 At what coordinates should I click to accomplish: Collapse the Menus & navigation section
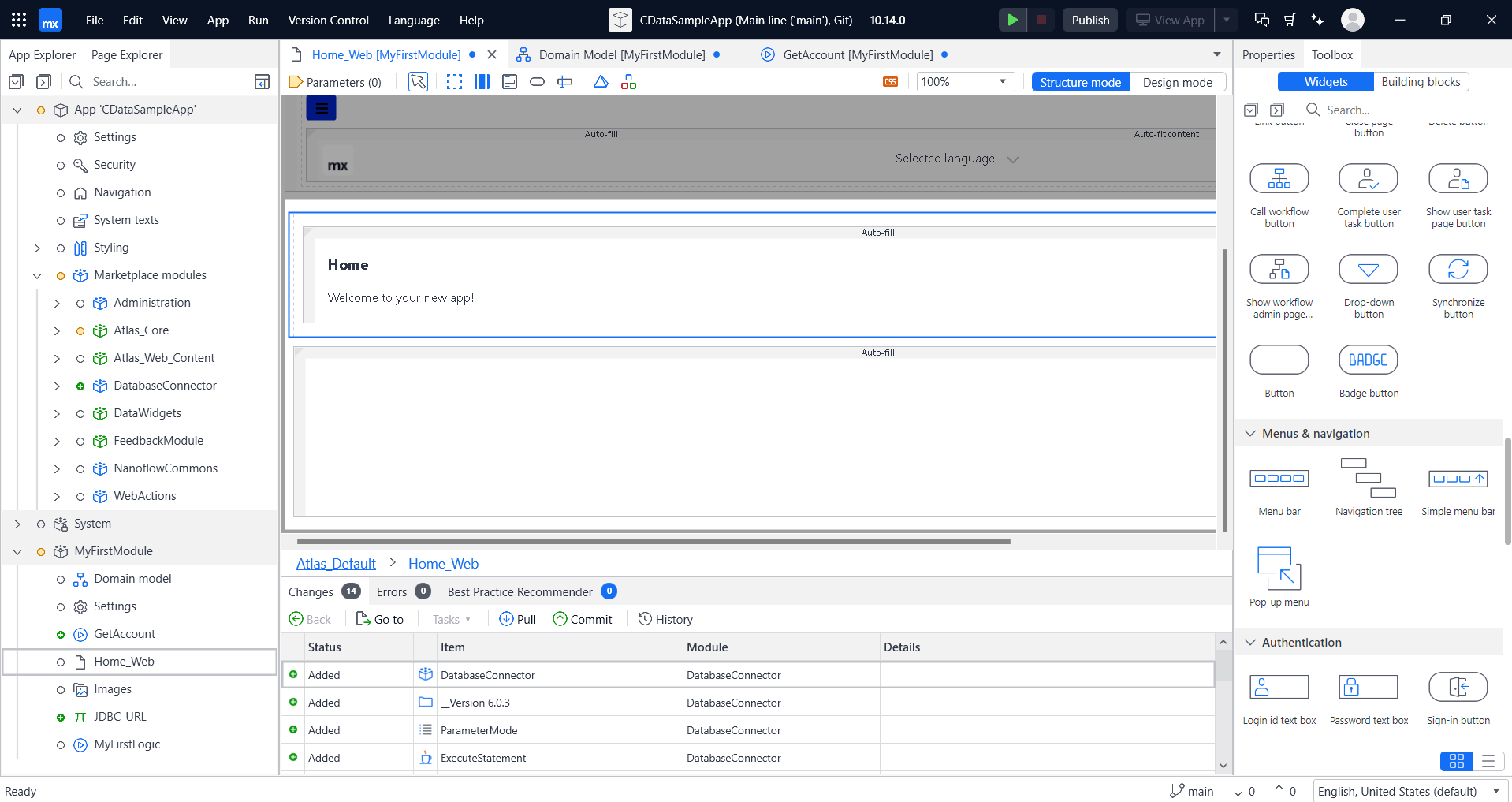[x=1250, y=434]
